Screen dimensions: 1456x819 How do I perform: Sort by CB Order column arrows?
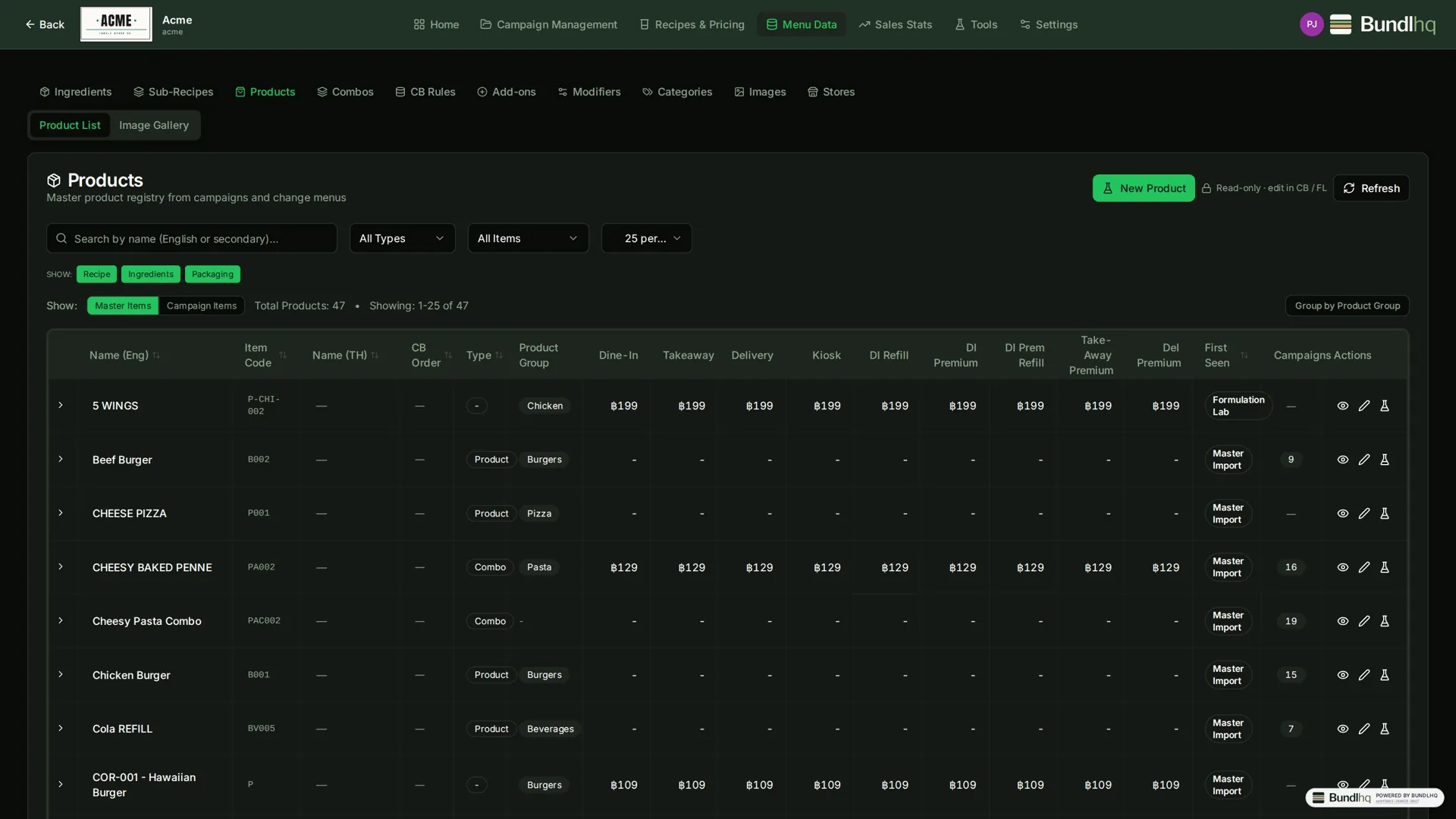coord(448,355)
